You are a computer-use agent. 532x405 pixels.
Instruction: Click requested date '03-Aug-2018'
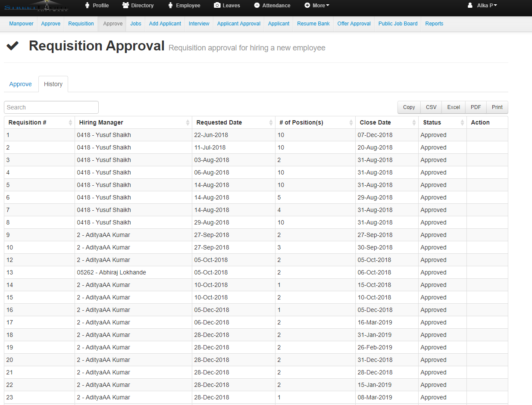click(x=211, y=160)
